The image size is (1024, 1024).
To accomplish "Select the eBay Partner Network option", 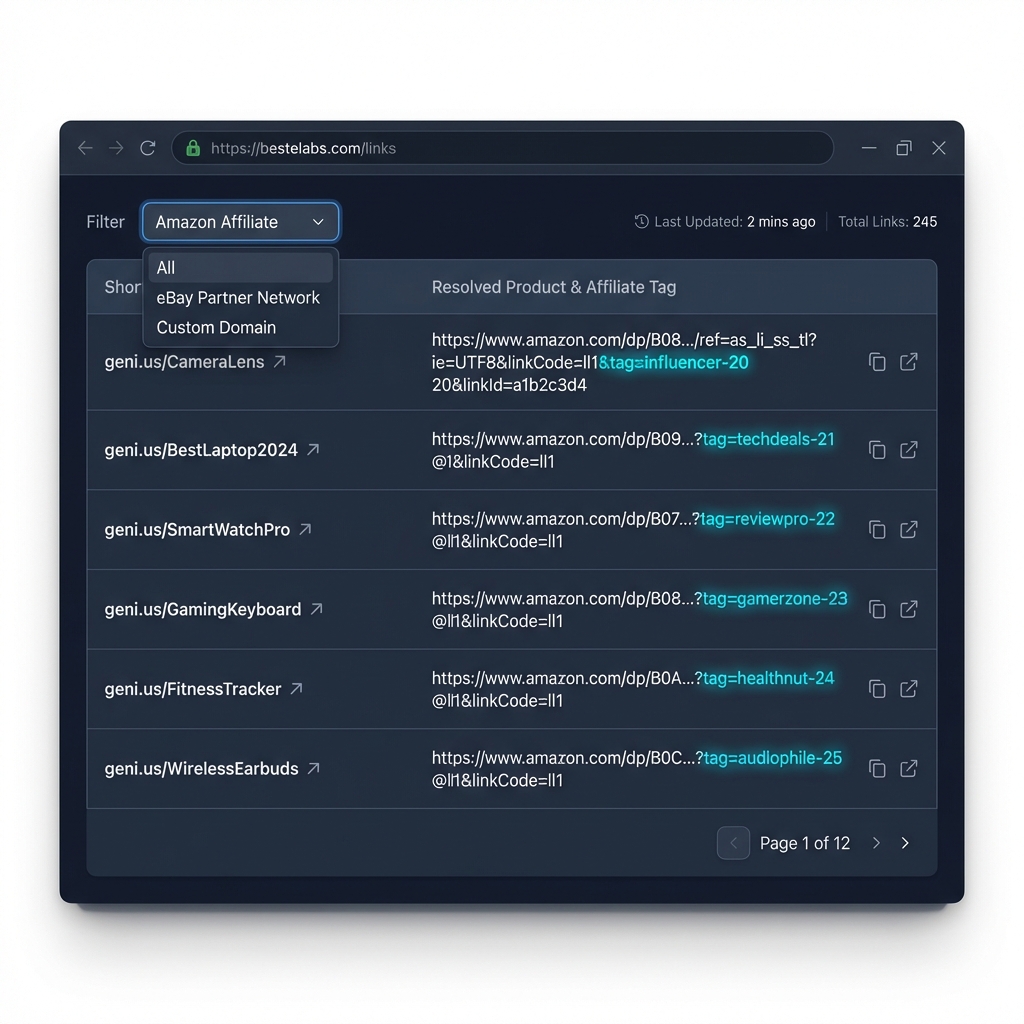I will pos(238,297).
